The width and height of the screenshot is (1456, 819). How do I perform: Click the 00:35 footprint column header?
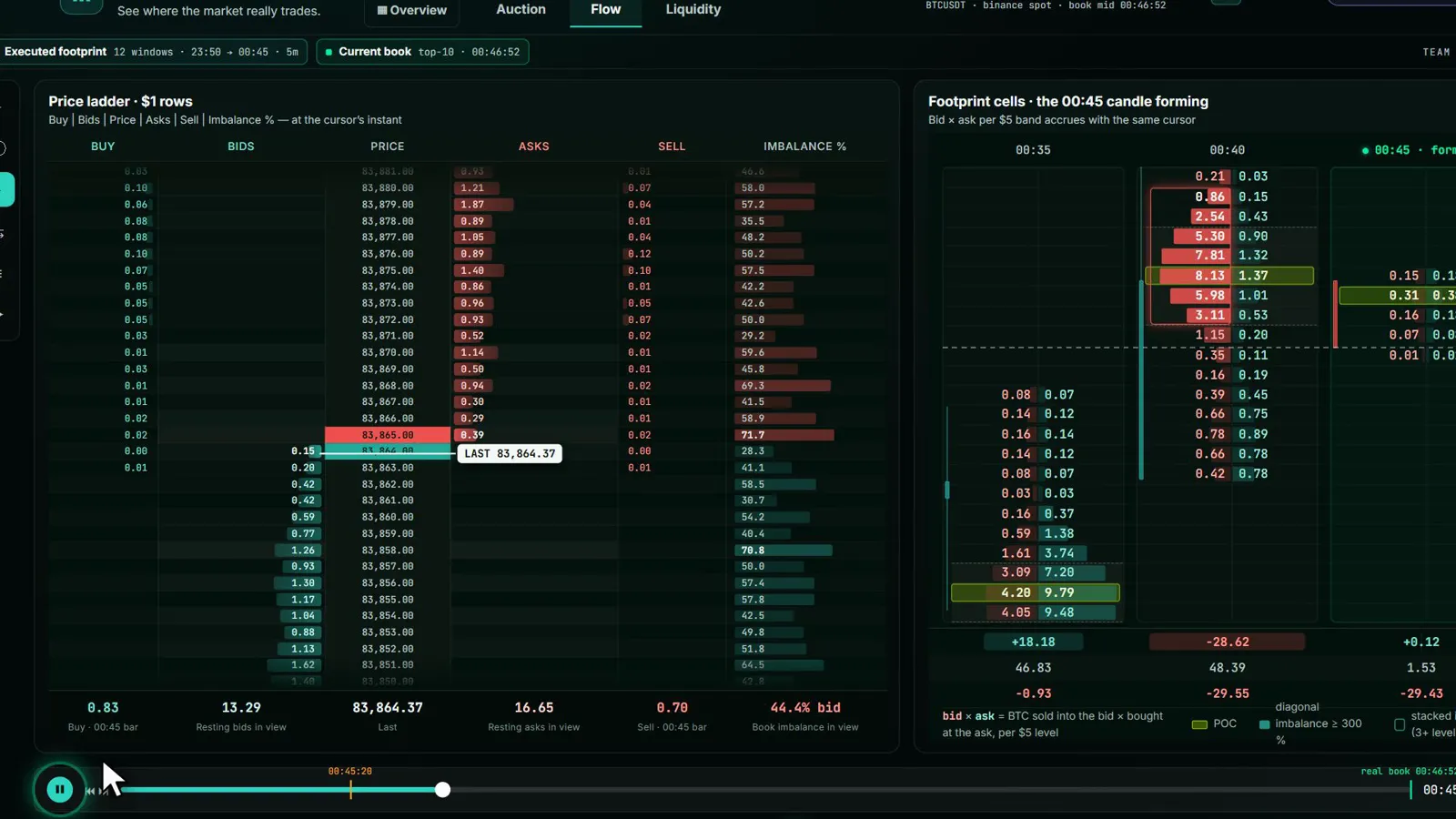point(1033,150)
